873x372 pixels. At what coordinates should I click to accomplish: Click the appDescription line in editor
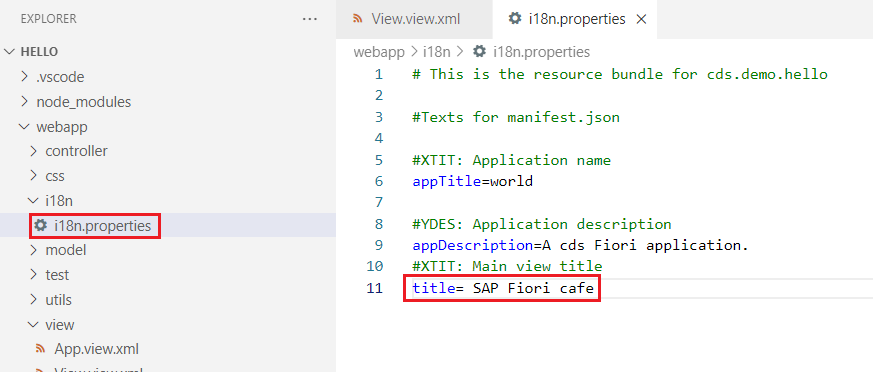(x=581, y=245)
